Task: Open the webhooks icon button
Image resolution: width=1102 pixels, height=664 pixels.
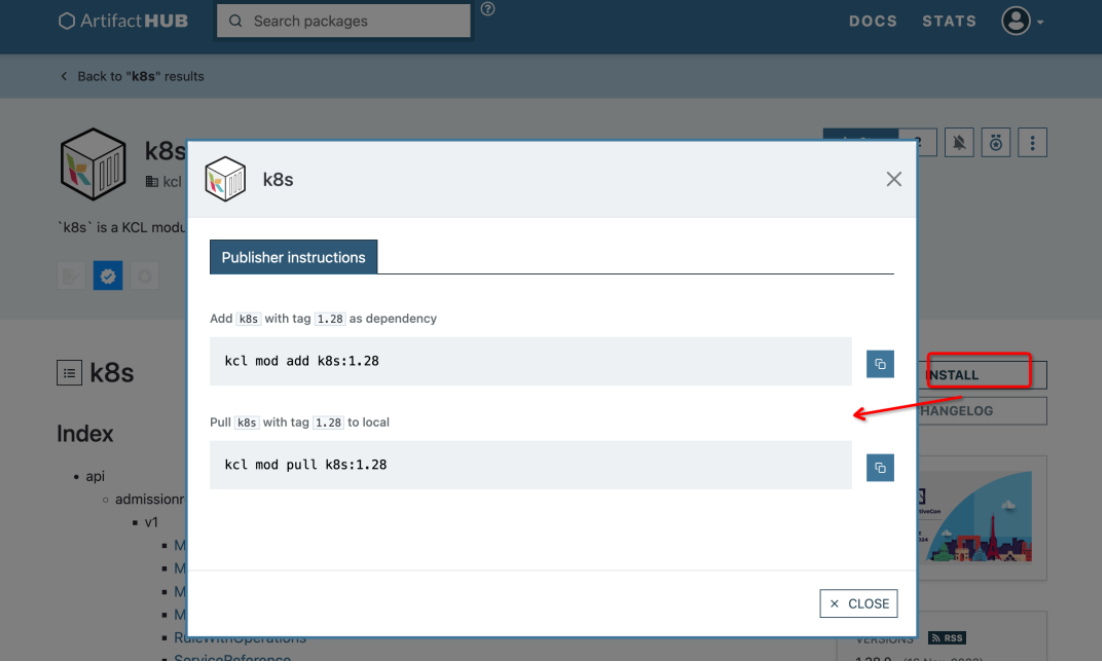Action: 995,143
